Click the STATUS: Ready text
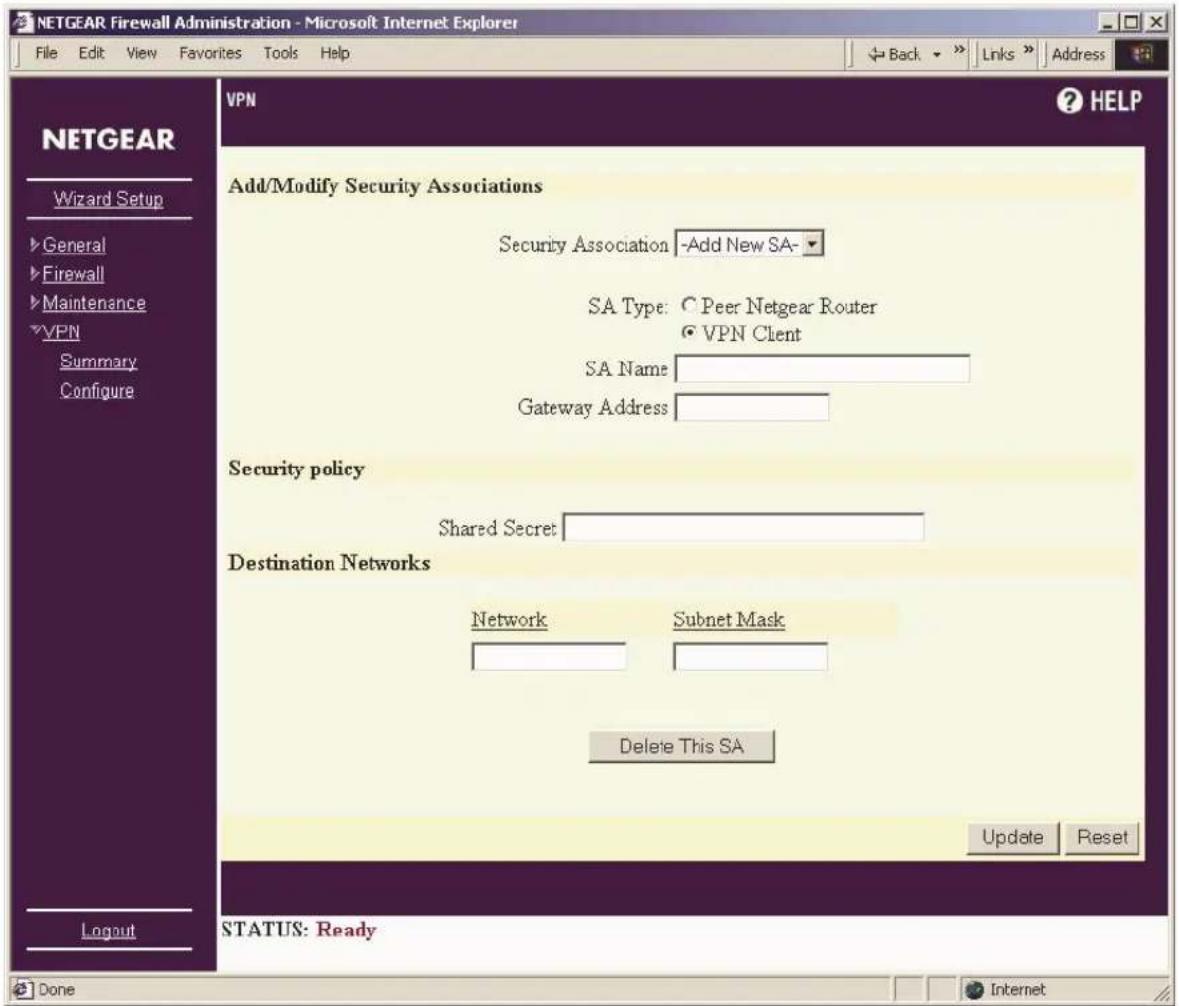This screenshot has height=1006, width=1179. (299, 929)
